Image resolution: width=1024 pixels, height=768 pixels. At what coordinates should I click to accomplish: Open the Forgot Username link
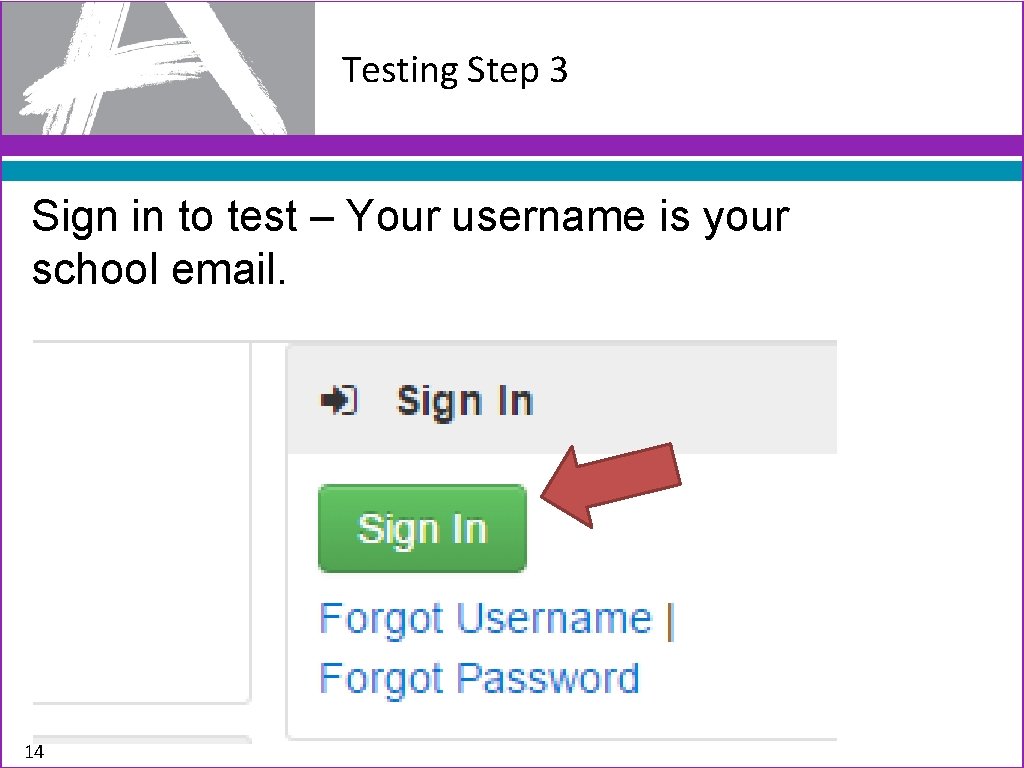[x=490, y=618]
